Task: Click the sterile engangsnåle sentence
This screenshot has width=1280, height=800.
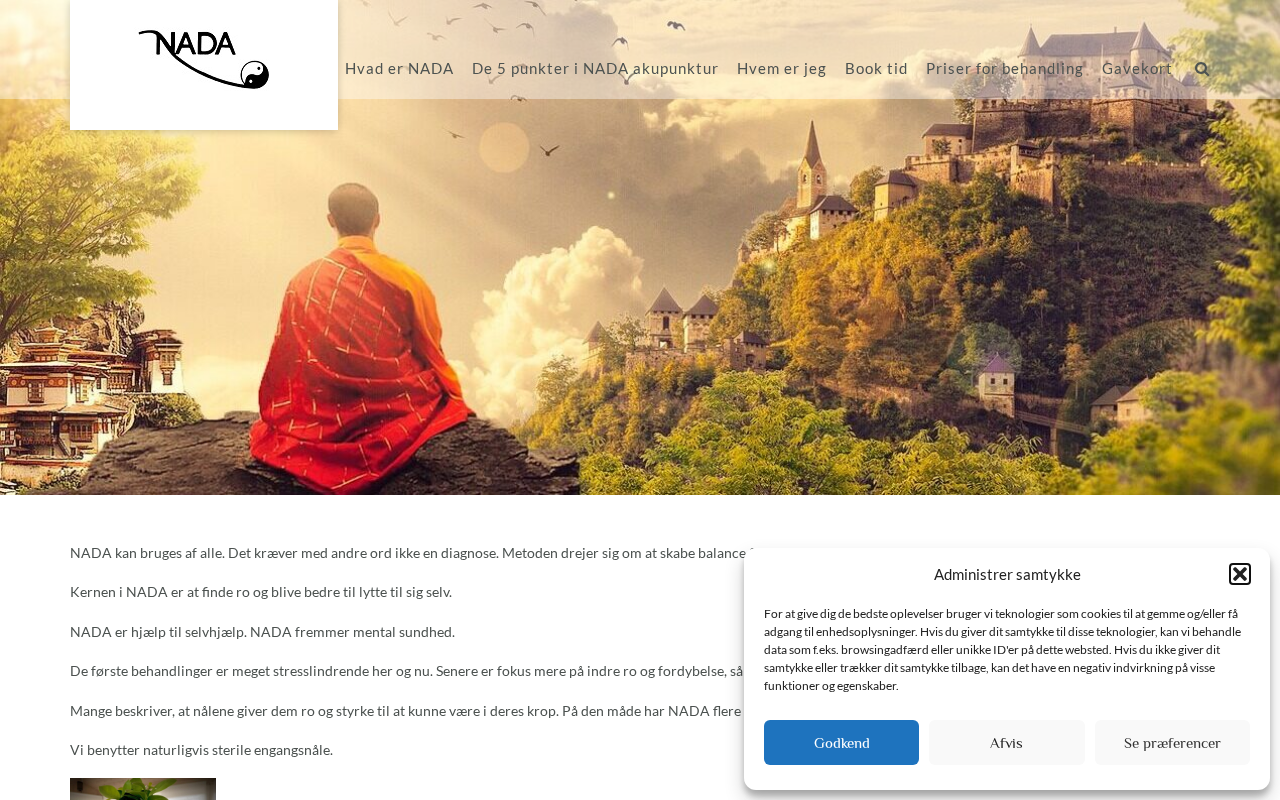Action: [x=201, y=750]
